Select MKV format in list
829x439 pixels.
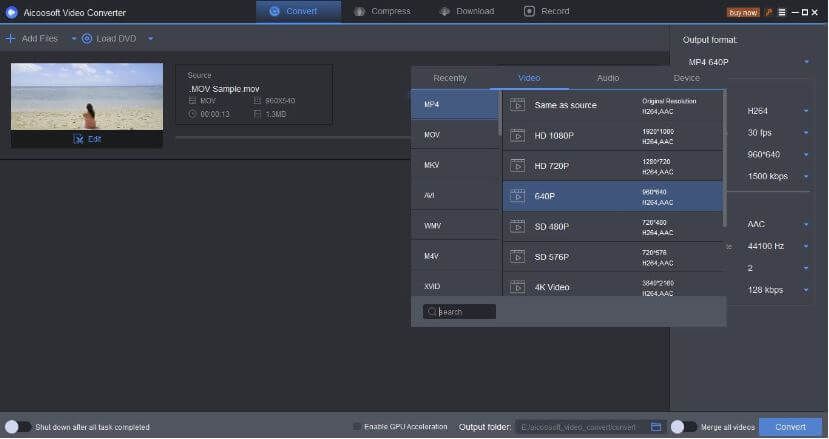(x=455, y=165)
